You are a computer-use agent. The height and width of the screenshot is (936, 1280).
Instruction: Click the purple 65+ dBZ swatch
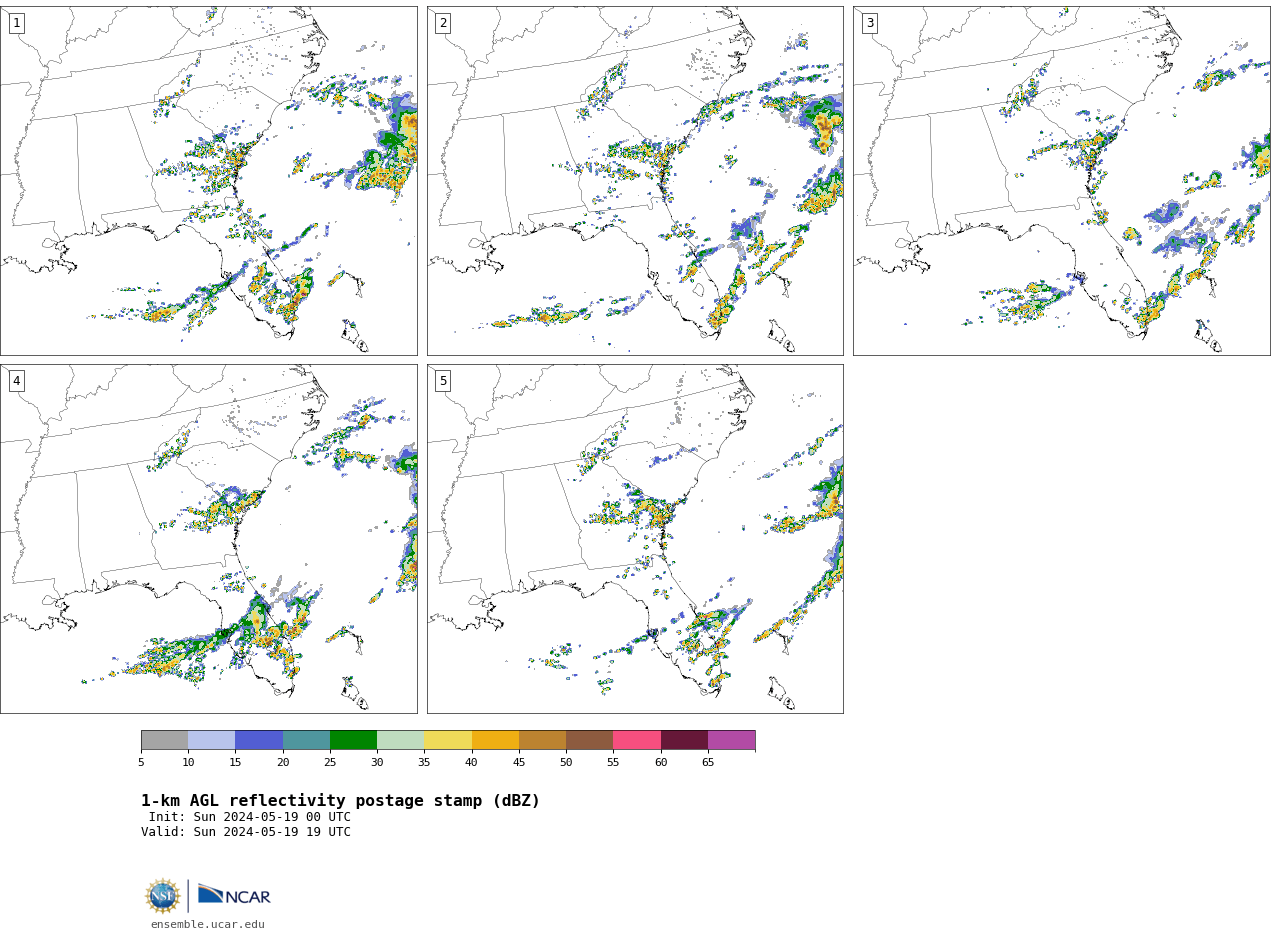click(x=731, y=740)
